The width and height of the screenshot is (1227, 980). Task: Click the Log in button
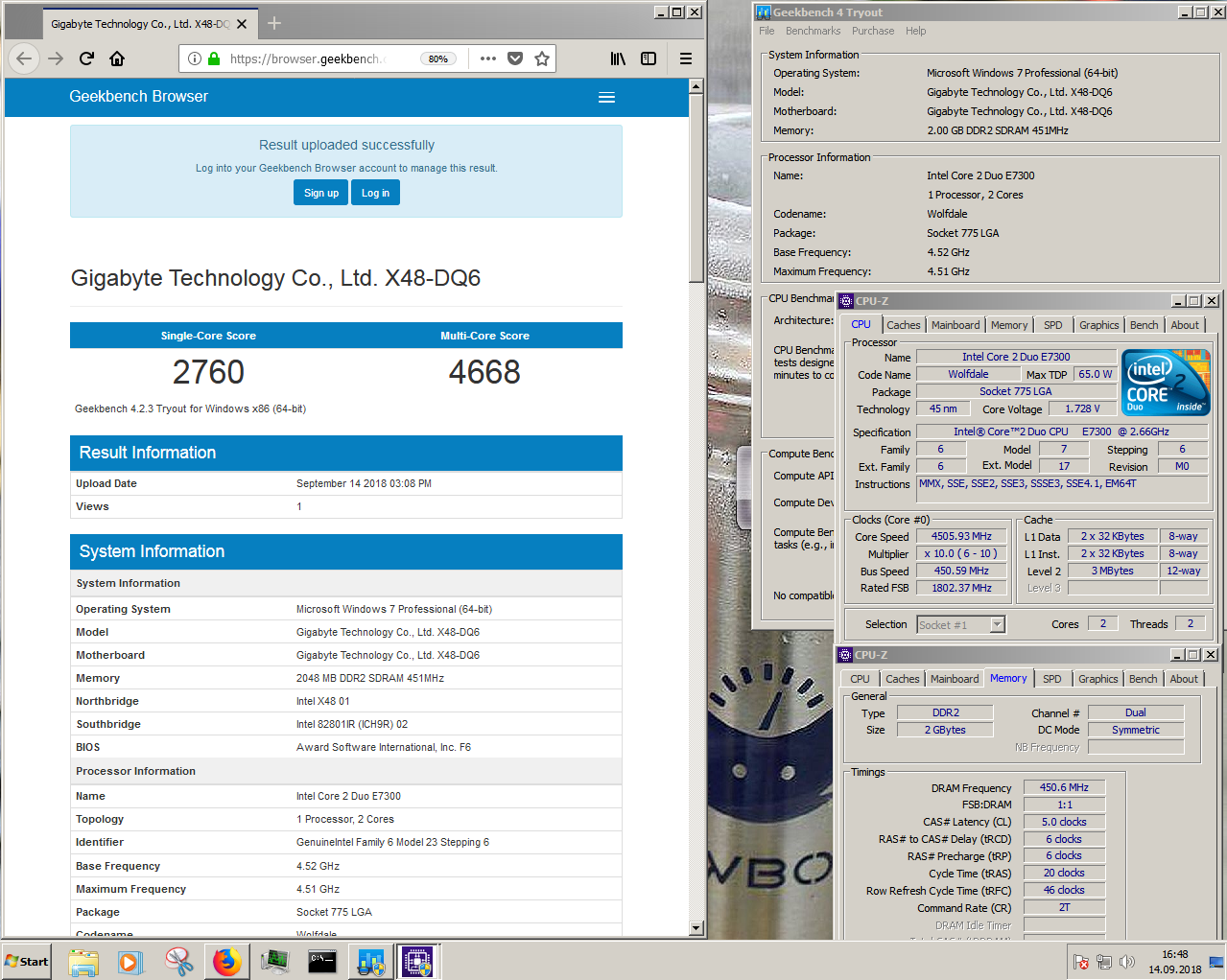pos(375,193)
